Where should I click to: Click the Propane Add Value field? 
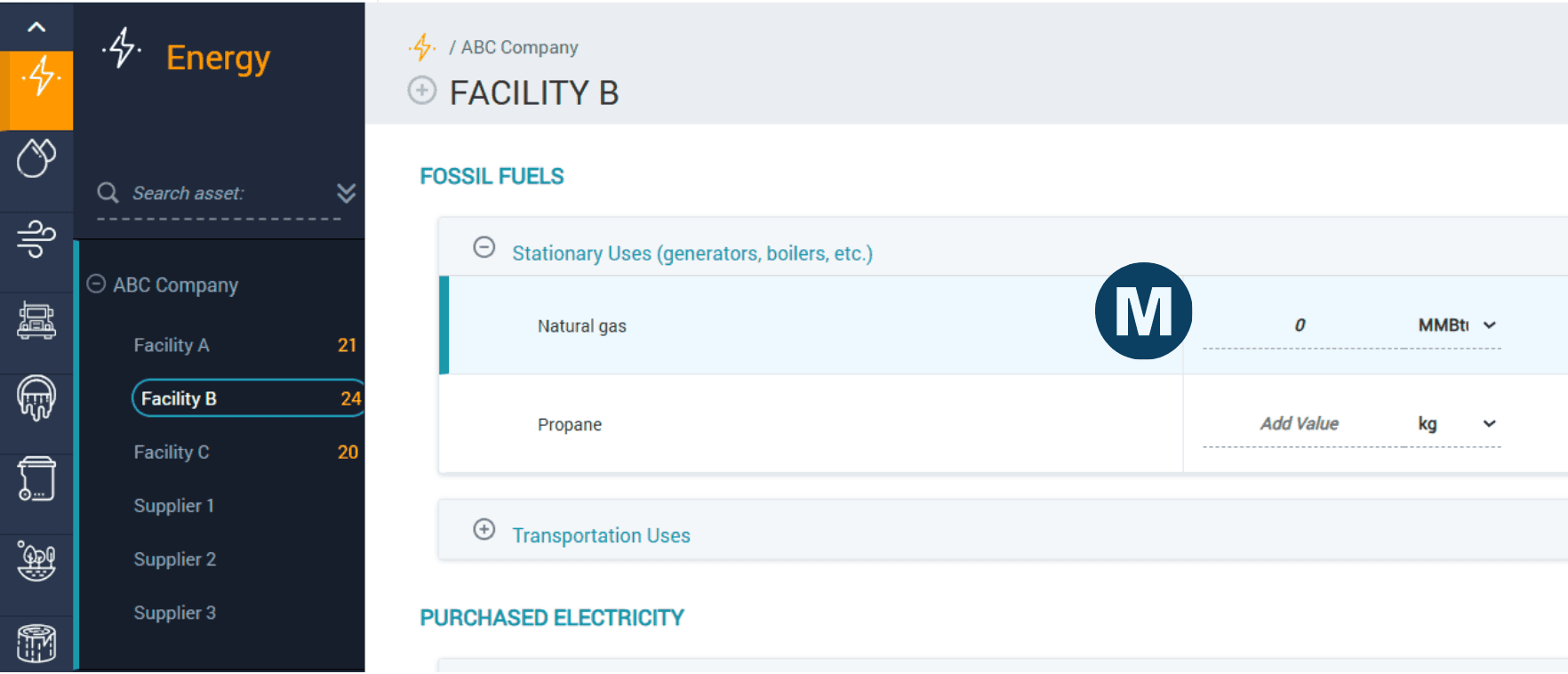click(x=1299, y=424)
